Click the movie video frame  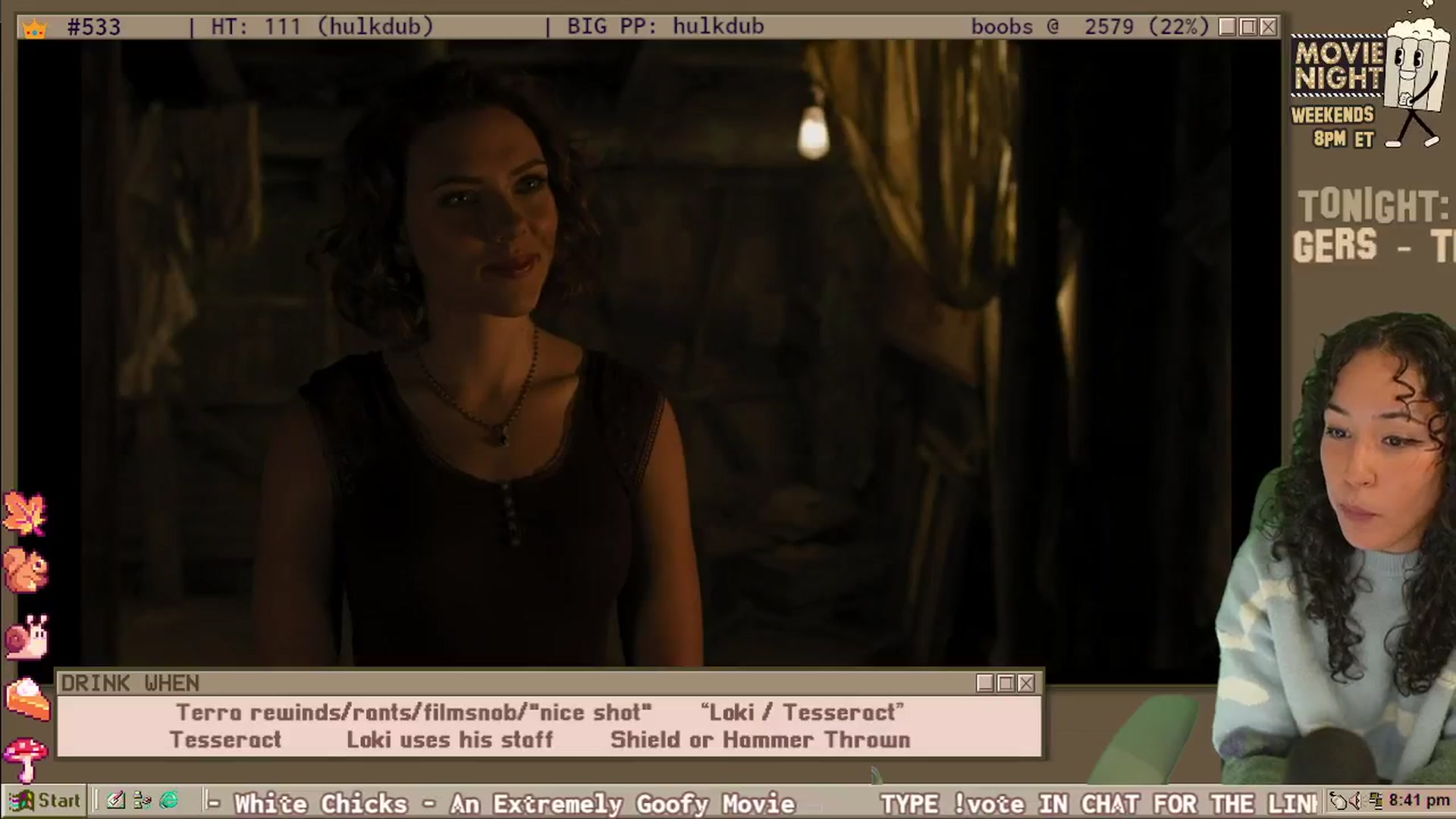coord(648,353)
